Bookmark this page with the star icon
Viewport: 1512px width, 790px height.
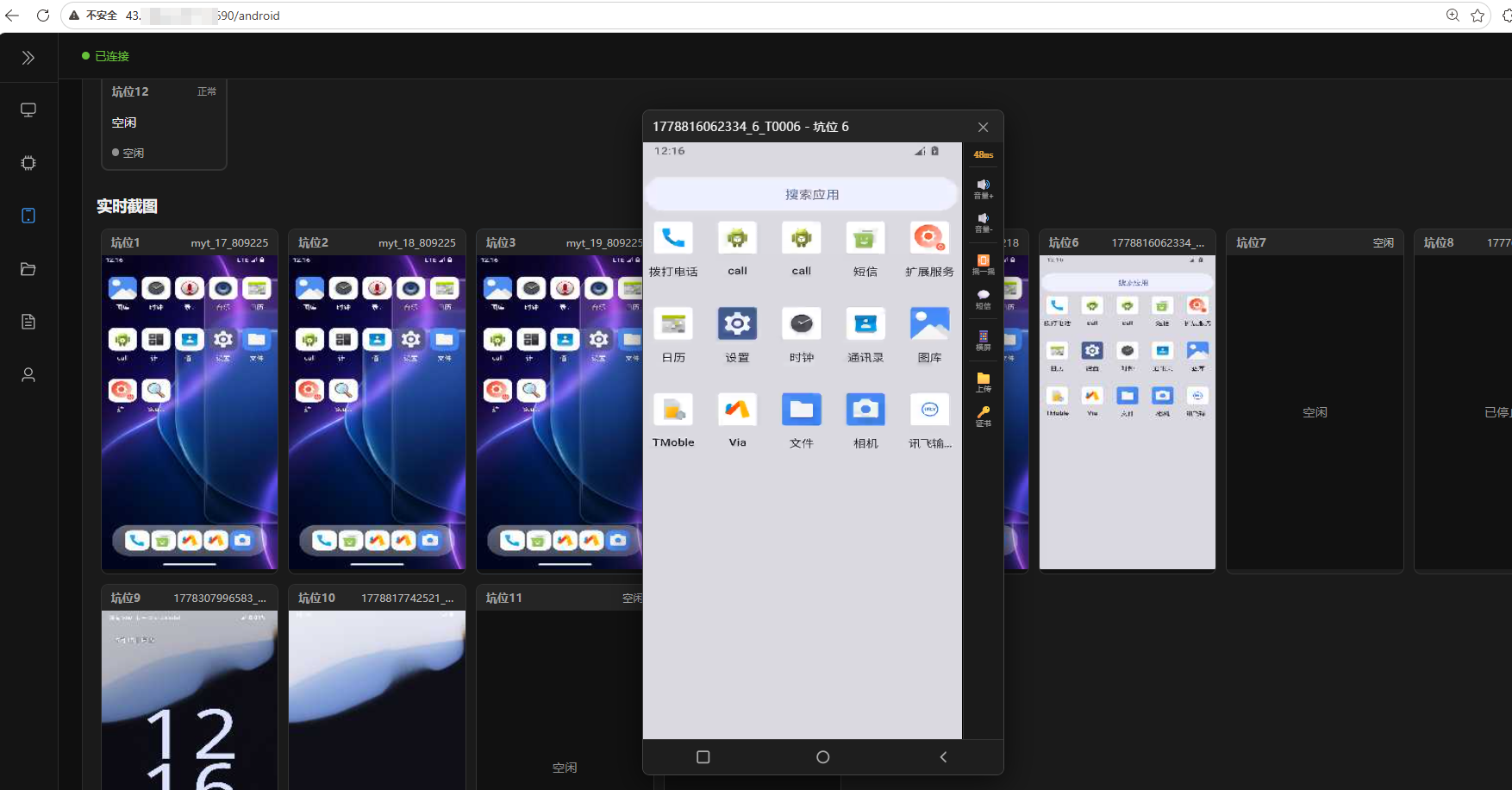(x=1478, y=16)
